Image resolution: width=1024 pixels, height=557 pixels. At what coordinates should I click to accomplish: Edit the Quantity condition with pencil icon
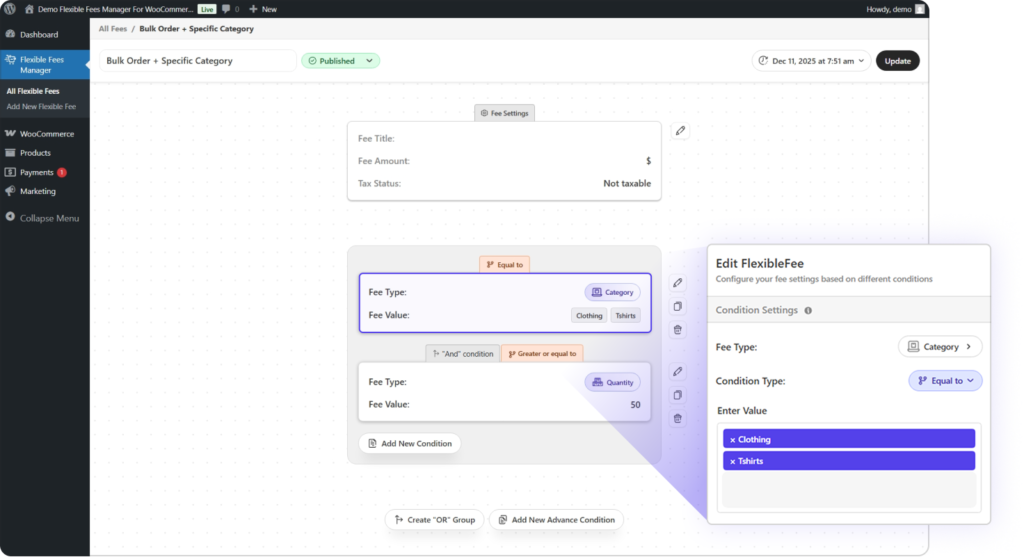click(x=678, y=372)
